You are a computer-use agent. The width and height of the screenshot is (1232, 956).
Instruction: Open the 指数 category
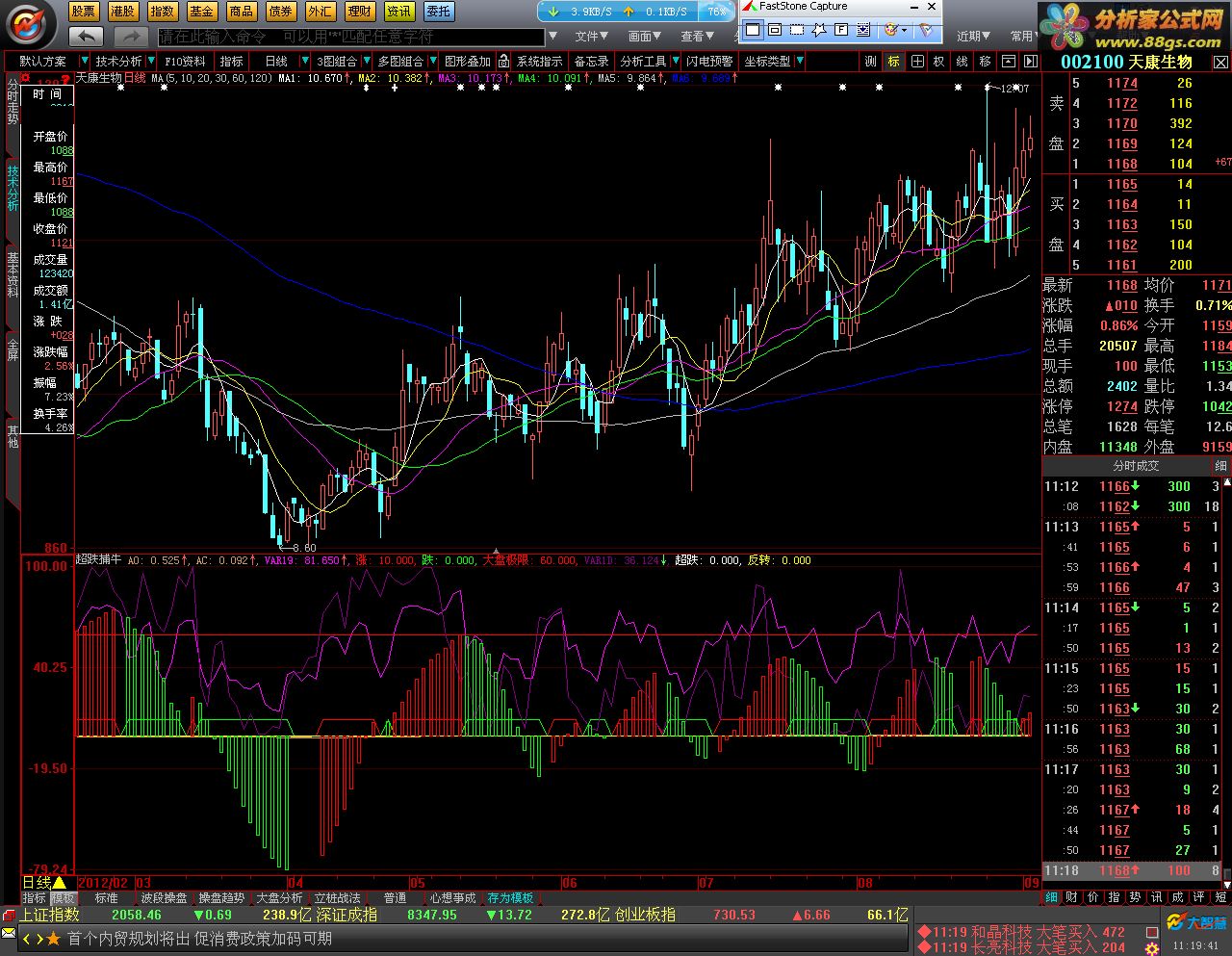coord(163,12)
